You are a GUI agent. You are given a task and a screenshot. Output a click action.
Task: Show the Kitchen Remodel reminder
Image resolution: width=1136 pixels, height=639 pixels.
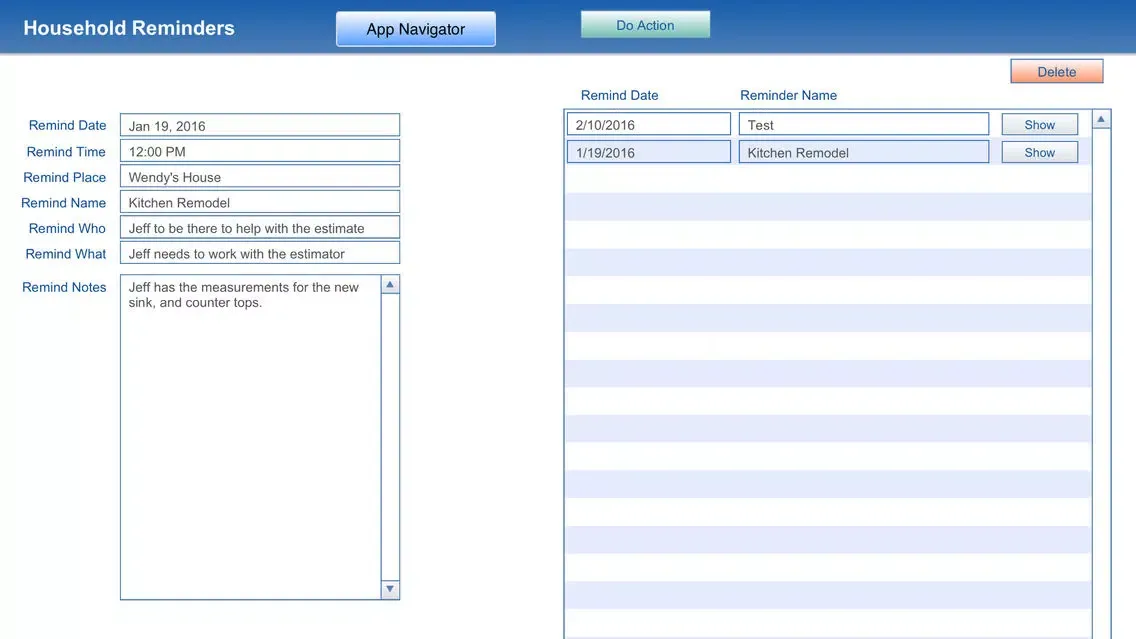pos(1039,153)
